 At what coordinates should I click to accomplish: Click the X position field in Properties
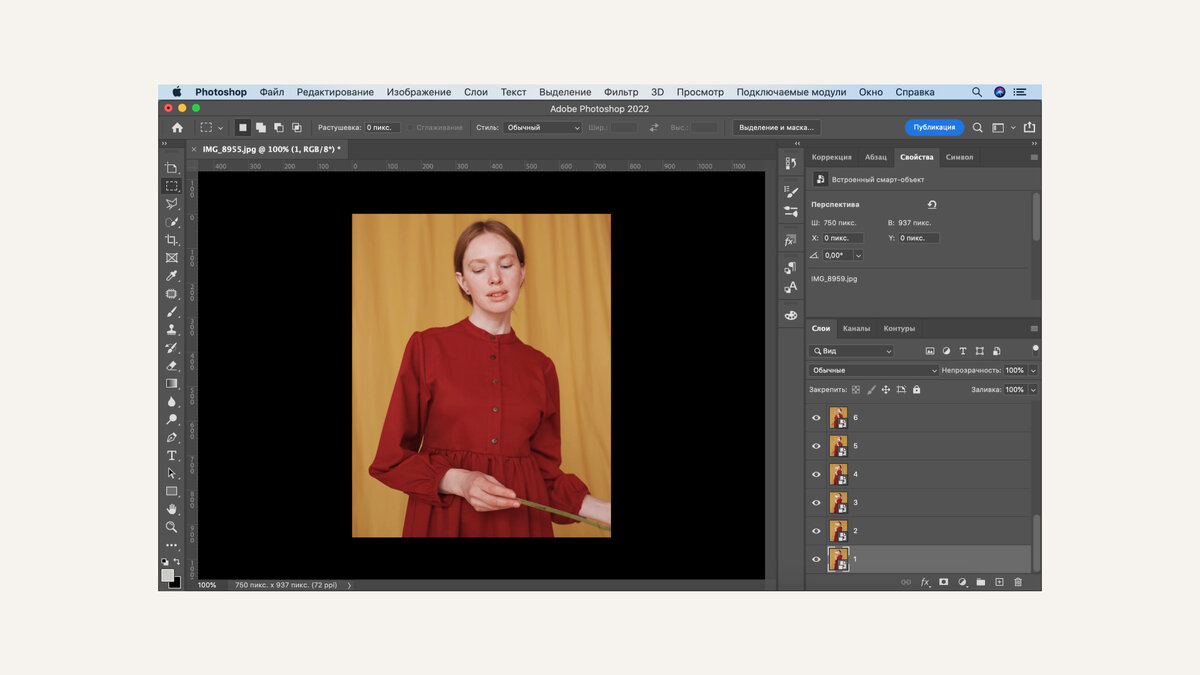pos(842,238)
